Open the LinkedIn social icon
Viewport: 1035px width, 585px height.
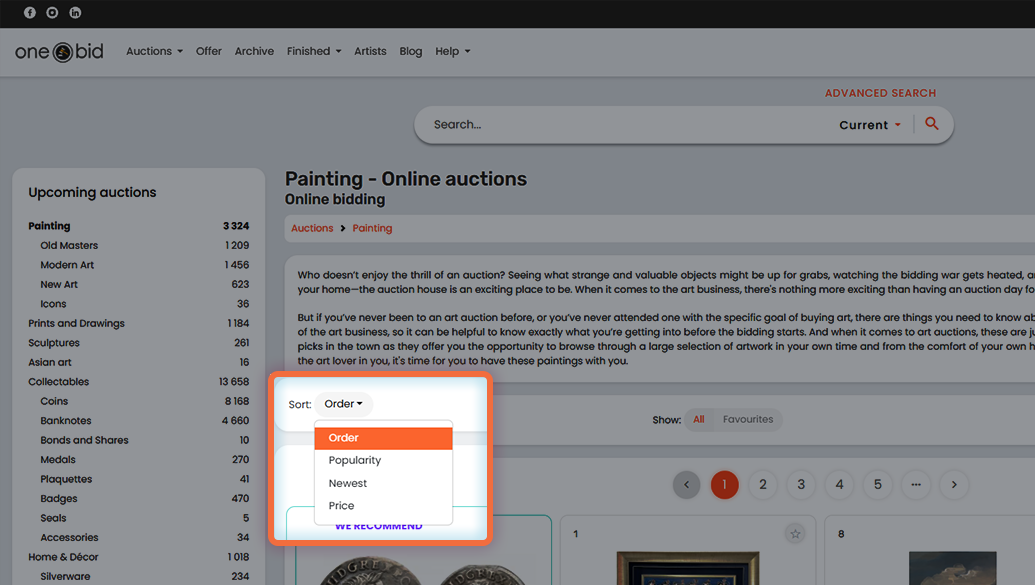pos(75,13)
